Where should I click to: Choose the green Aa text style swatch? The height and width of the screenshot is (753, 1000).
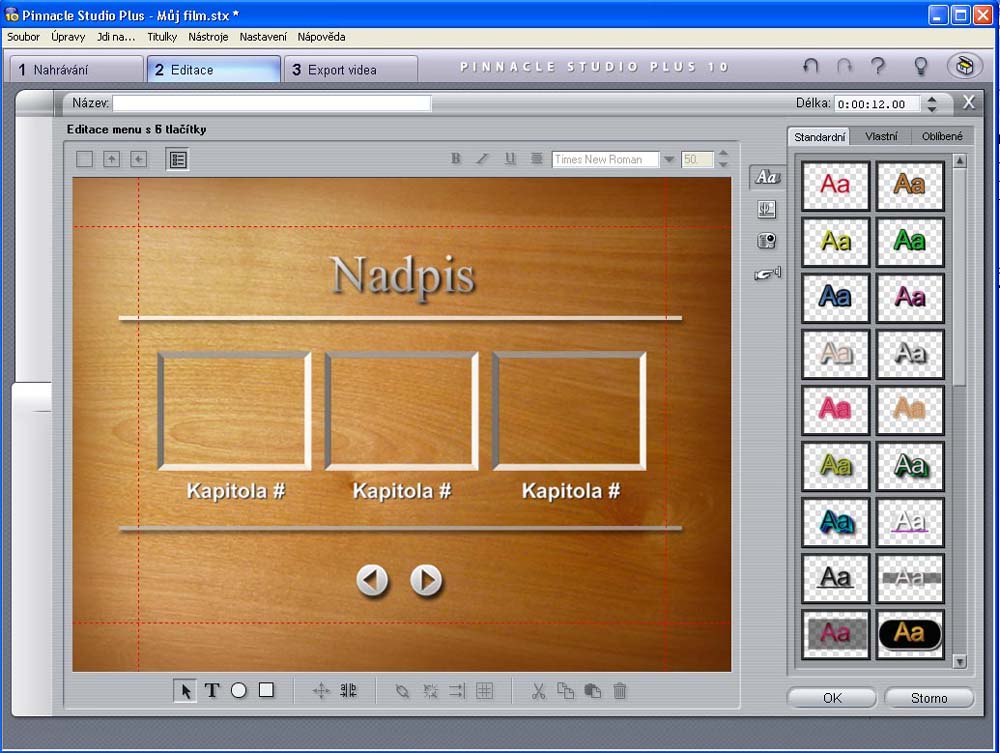point(910,241)
